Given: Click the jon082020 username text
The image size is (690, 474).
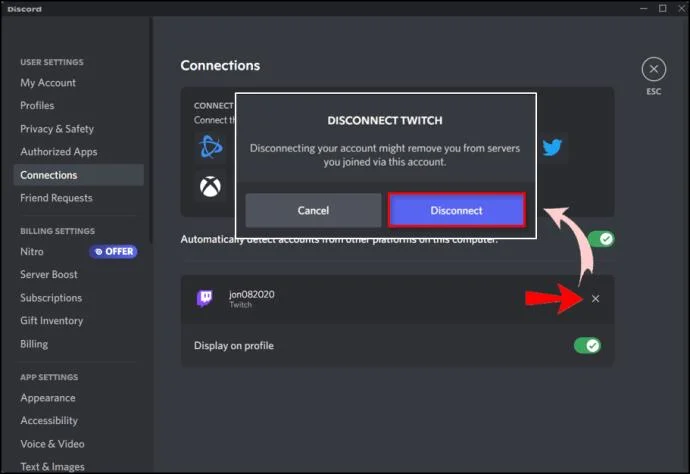Looking at the screenshot, I should [252, 294].
